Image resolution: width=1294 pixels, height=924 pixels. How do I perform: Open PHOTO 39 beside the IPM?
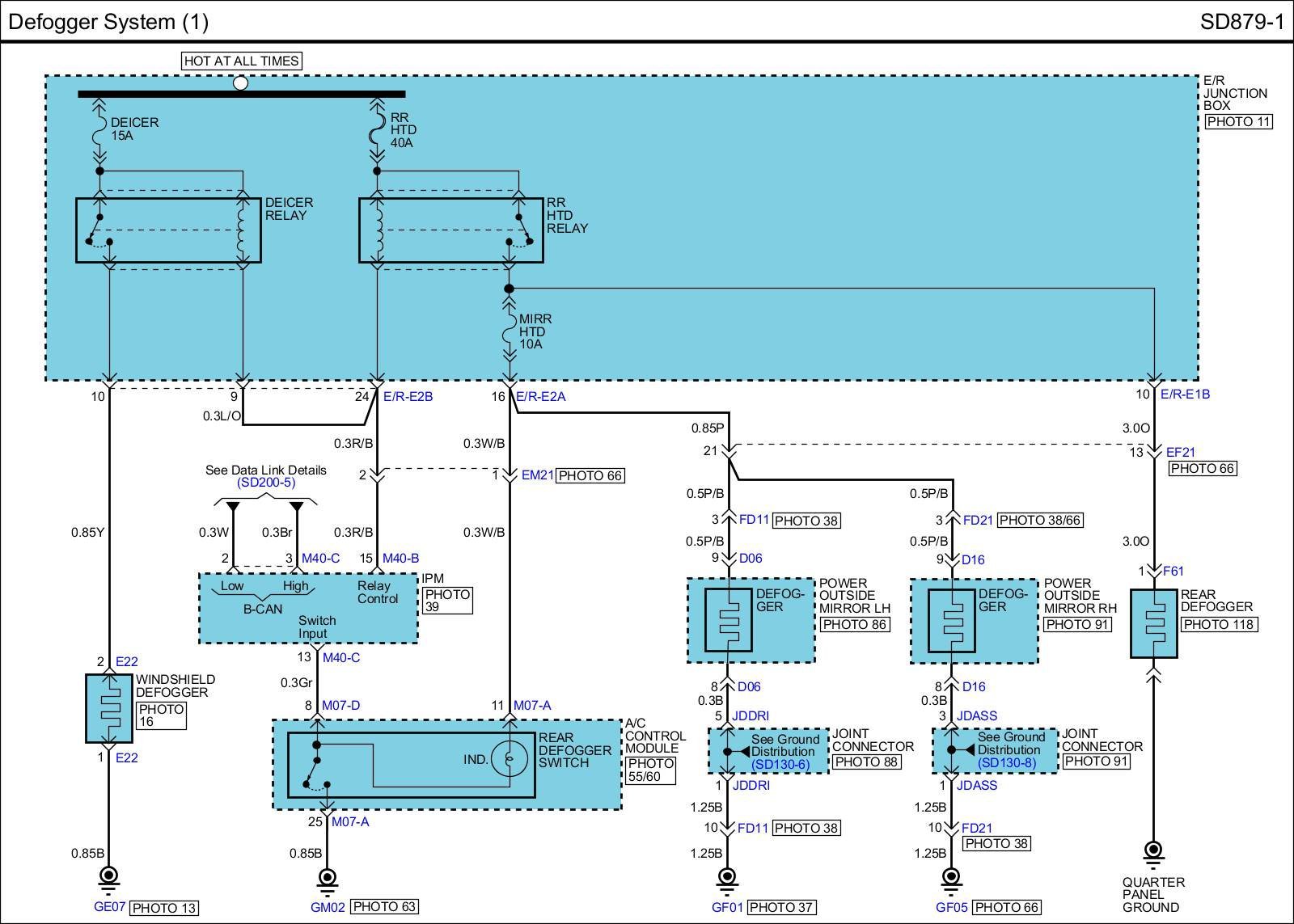[447, 601]
